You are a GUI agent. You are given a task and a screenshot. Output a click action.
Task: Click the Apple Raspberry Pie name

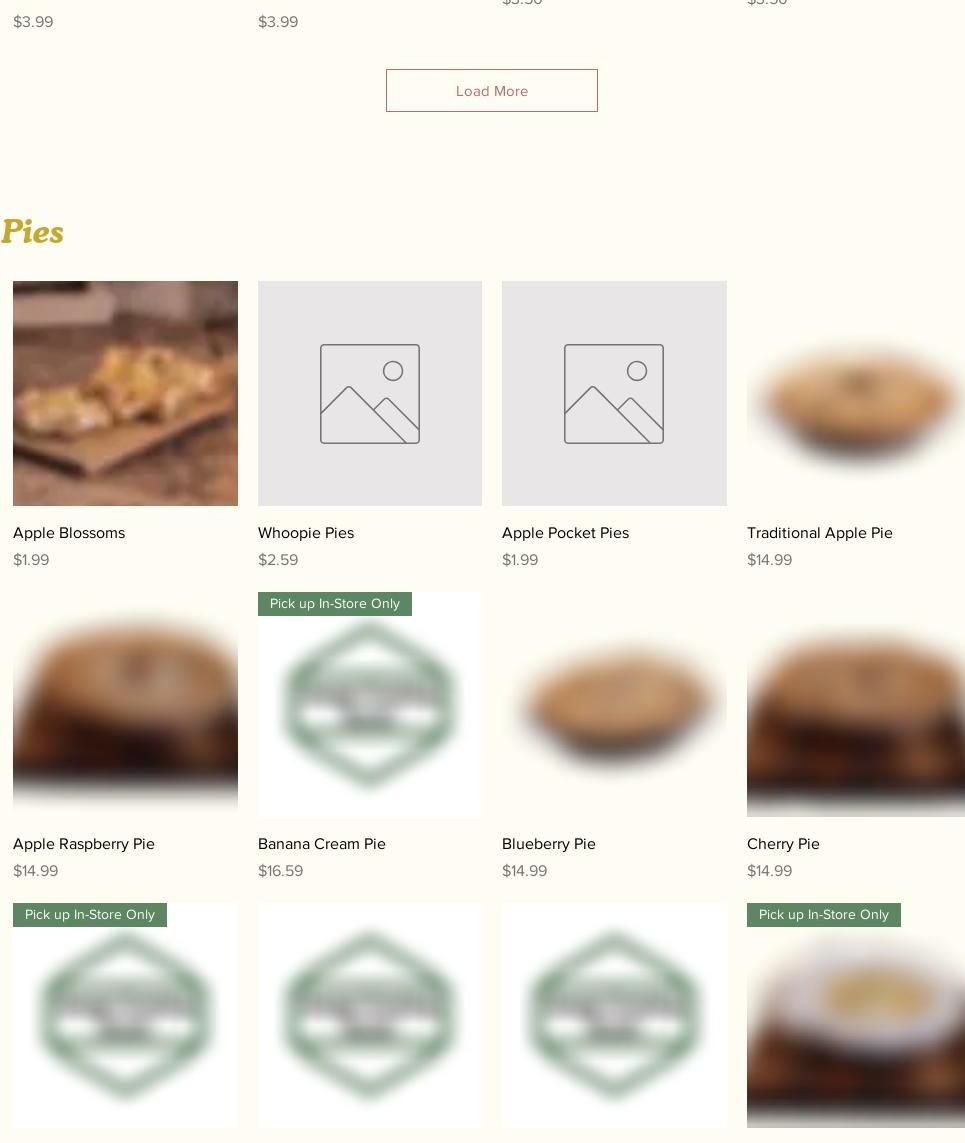[84, 844]
